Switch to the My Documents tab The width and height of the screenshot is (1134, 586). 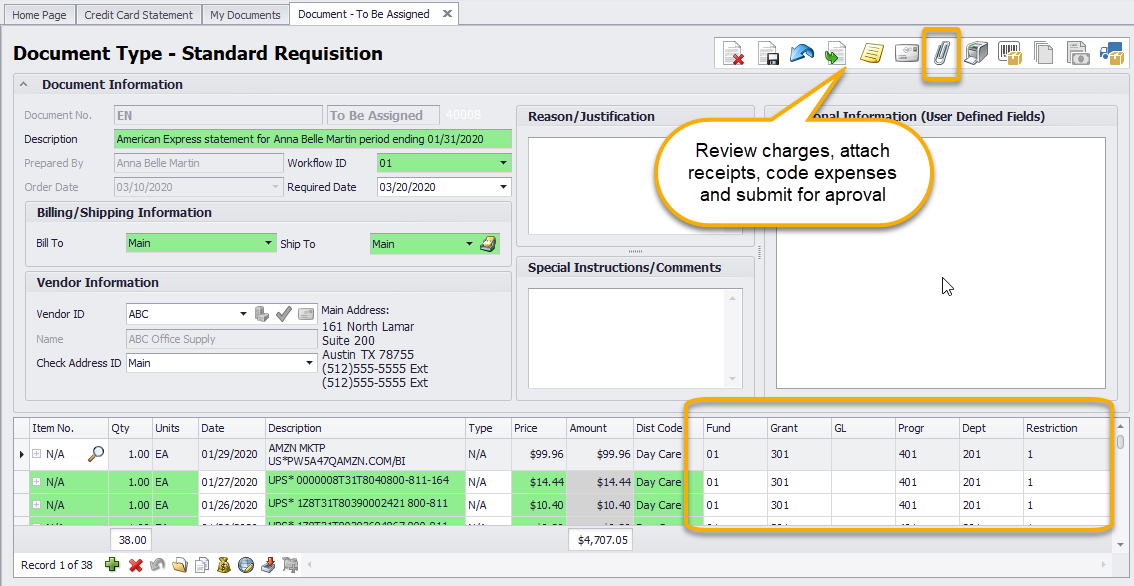coord(245,15)
